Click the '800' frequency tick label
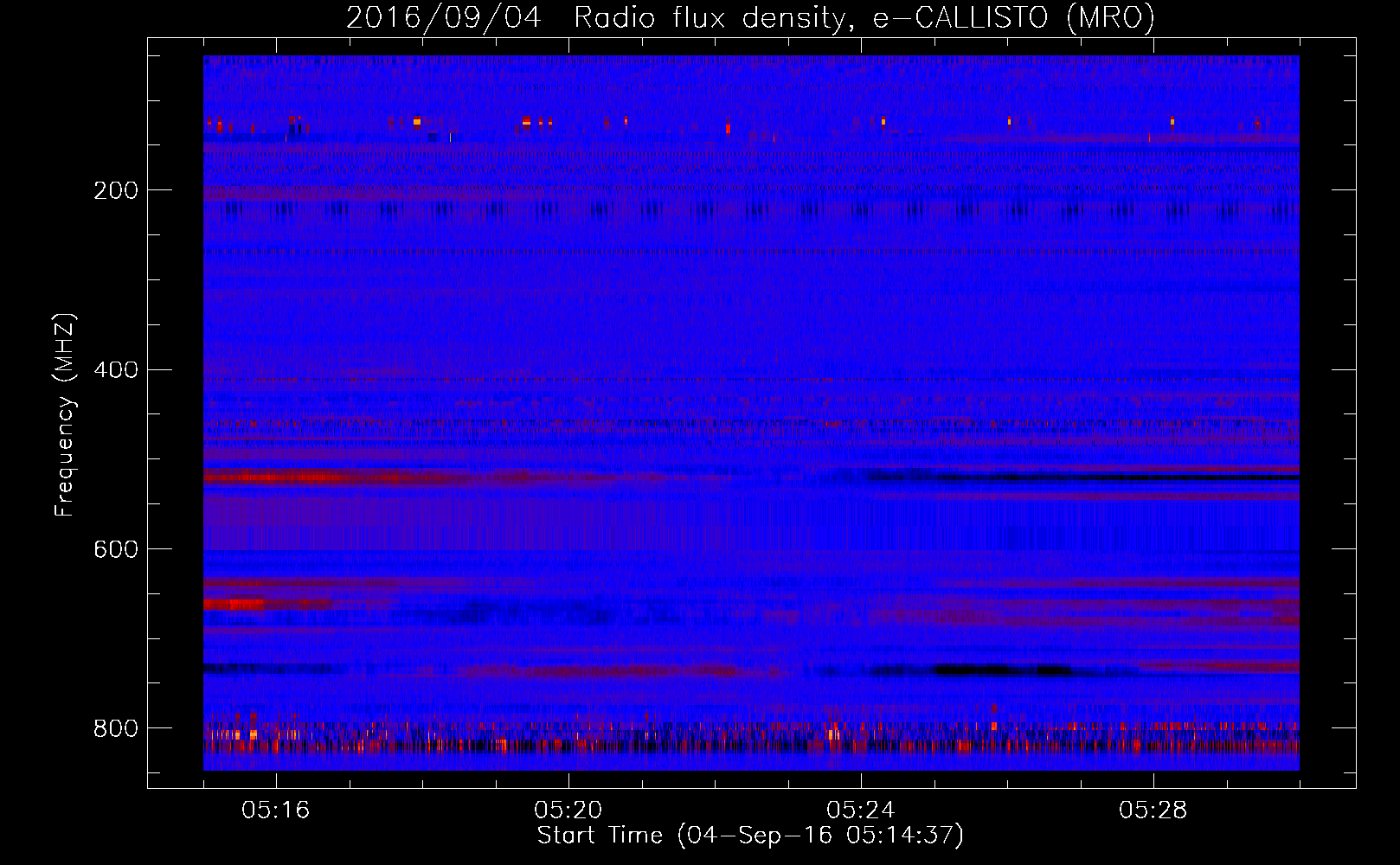Screen dimensions: 1400x865 [116, 728]
